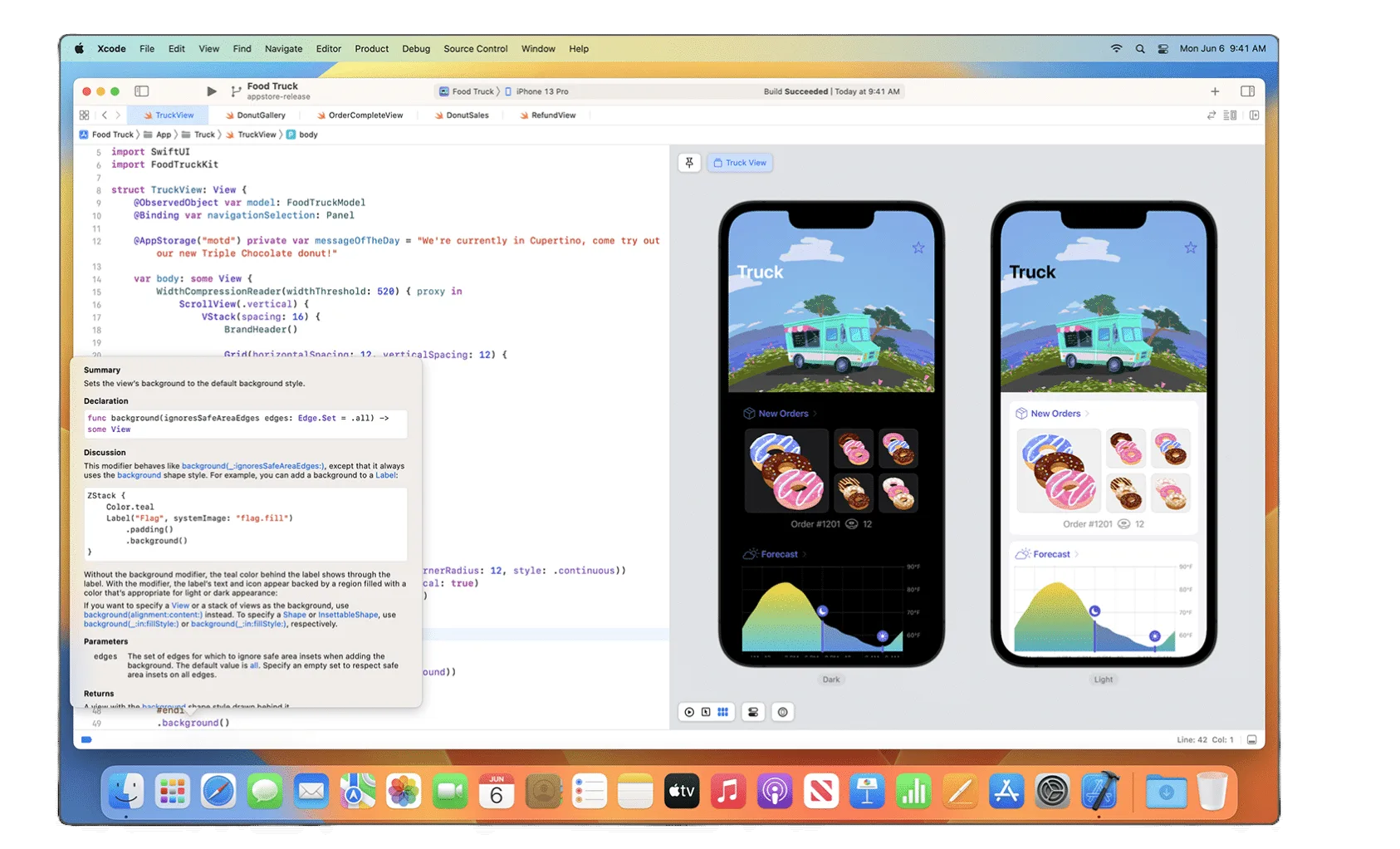This screenshot has width=1400, height=849.
Task: Open Control Center in menu bar
Action: click(1163, 49)
